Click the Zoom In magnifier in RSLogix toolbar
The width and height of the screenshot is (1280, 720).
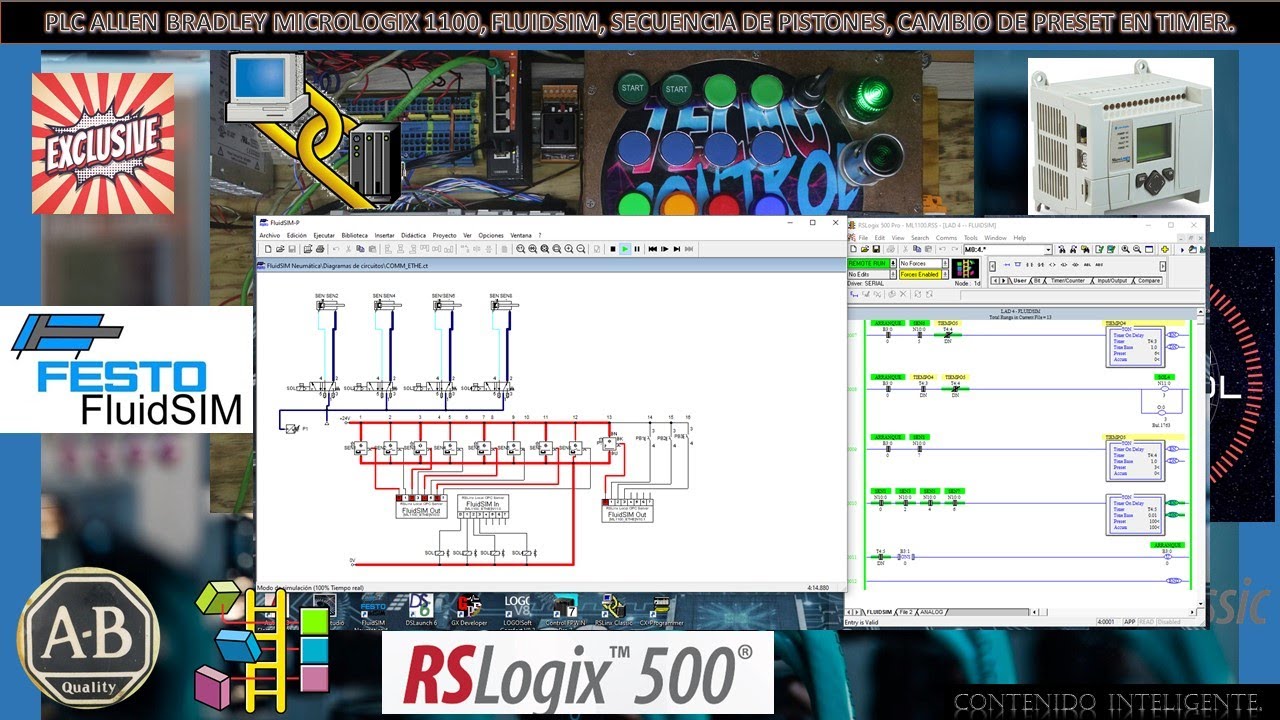pyautogui.click(x=1125, y=249)
